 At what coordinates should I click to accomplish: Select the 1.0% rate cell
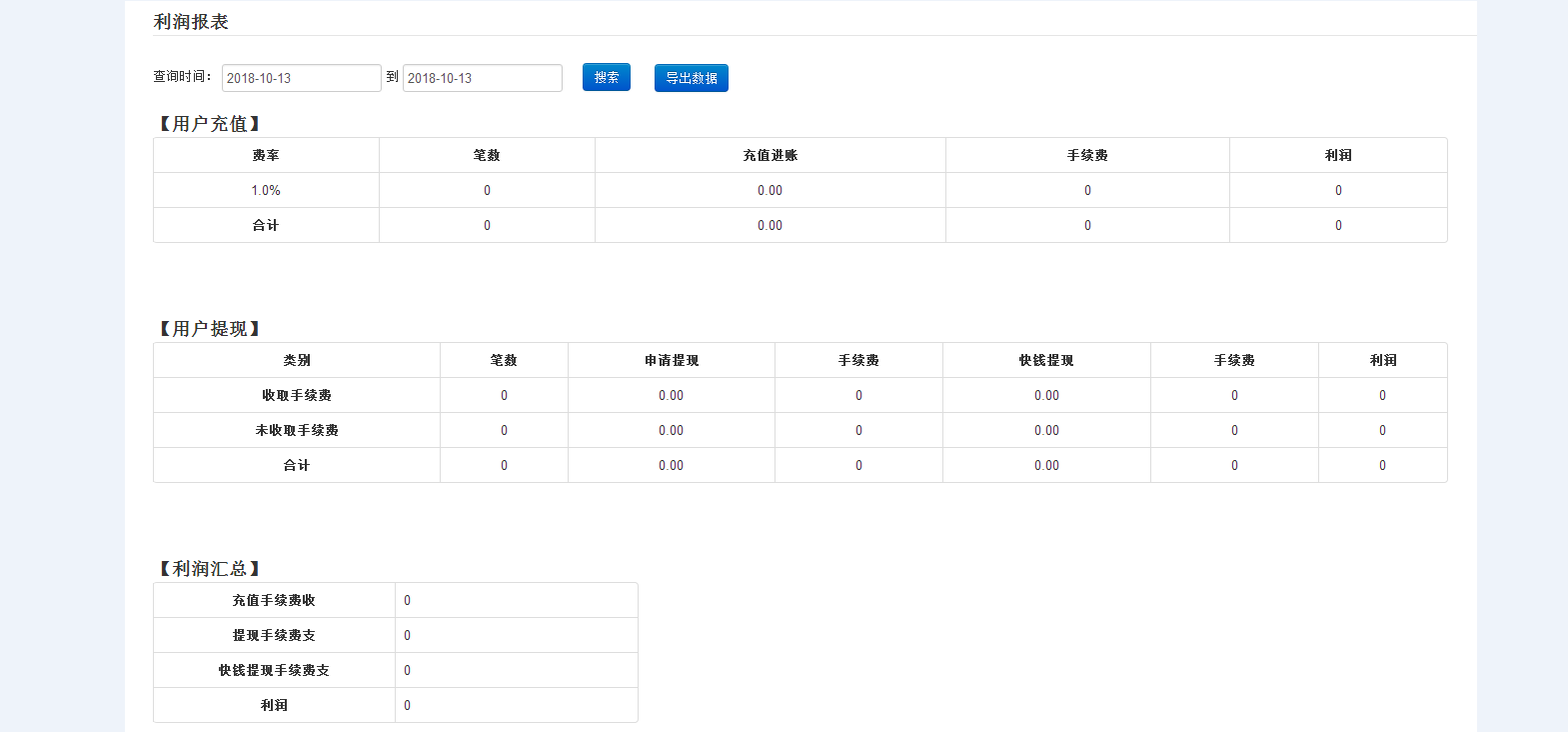[266, 190]
